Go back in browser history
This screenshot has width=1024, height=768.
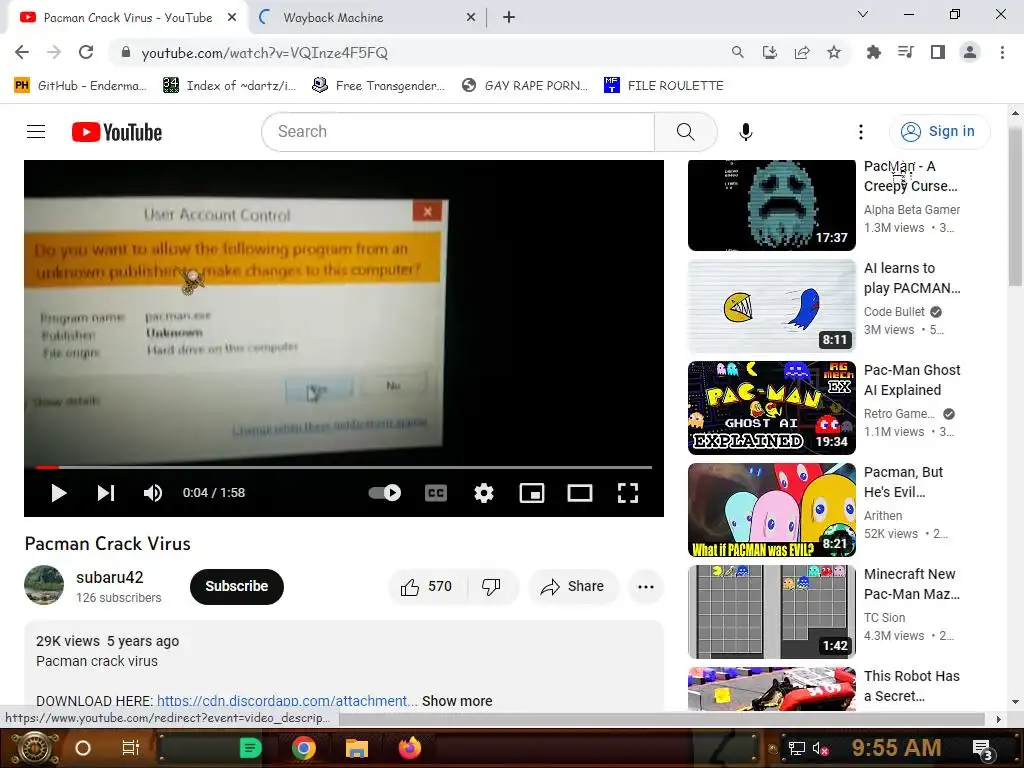[x=22, y=52]
